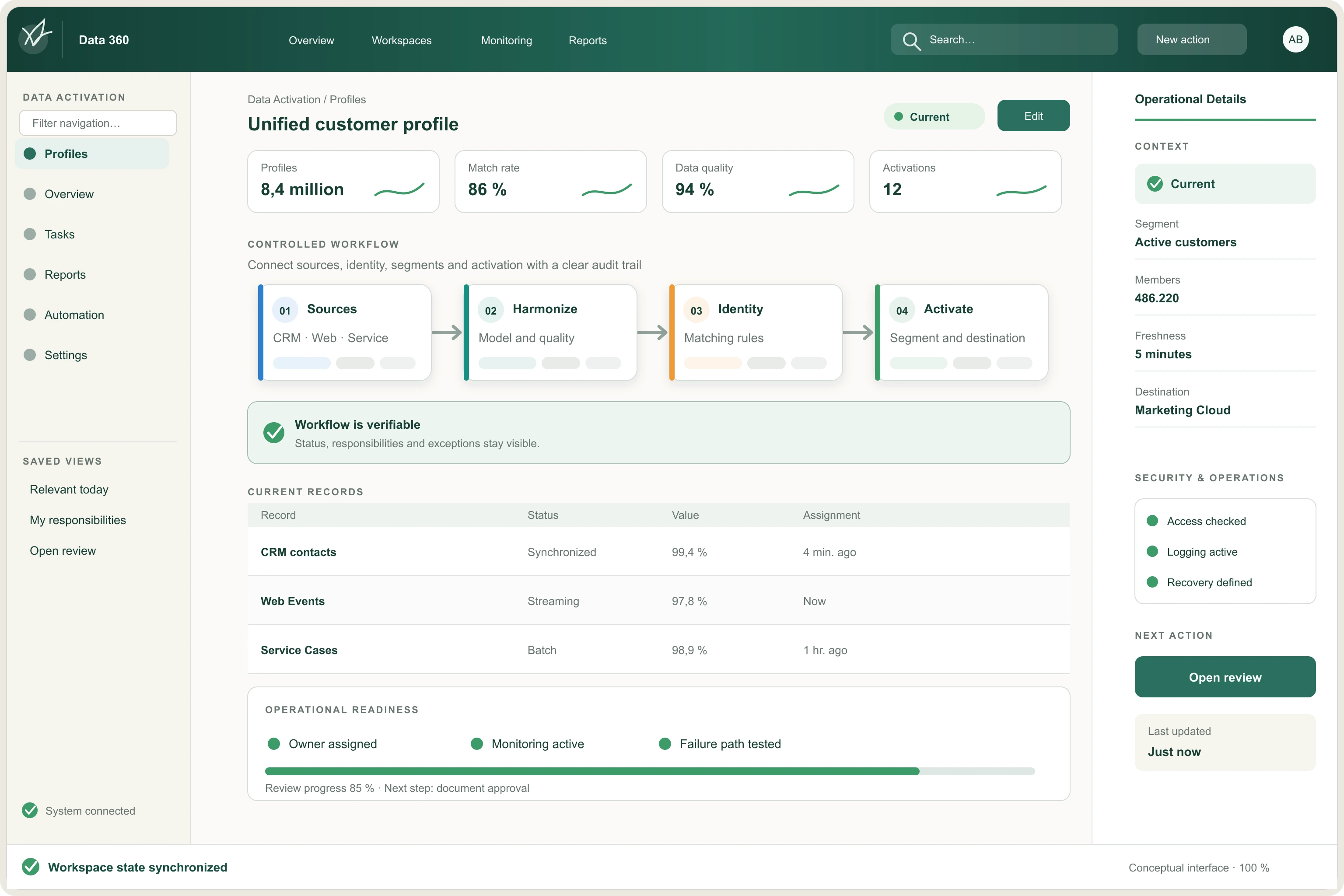Click the Workflow is verifiable checkmark icon
This screenshot has width=1344, height=896.
tap(274, 433)
